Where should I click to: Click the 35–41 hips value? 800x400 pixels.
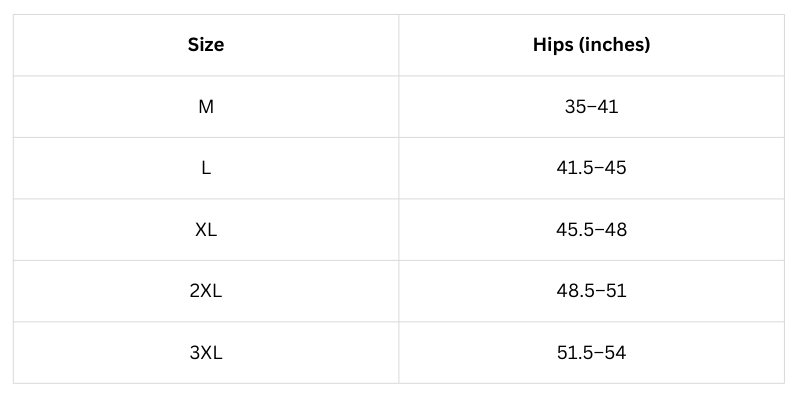coord(591,106)
